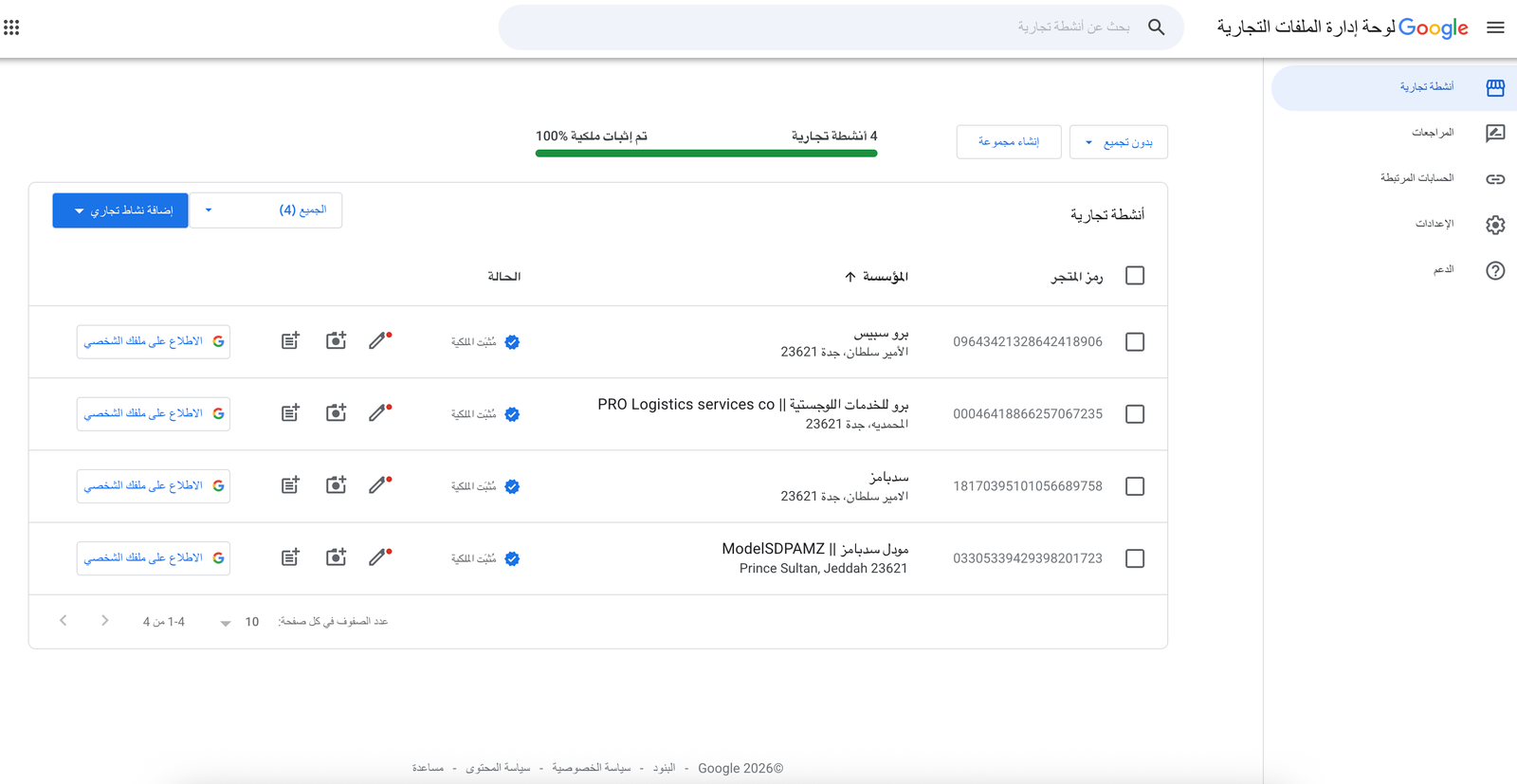Sort by المؤسسة column header
The width and height of the screenshot is (1517, 784).
pos(876,277)
